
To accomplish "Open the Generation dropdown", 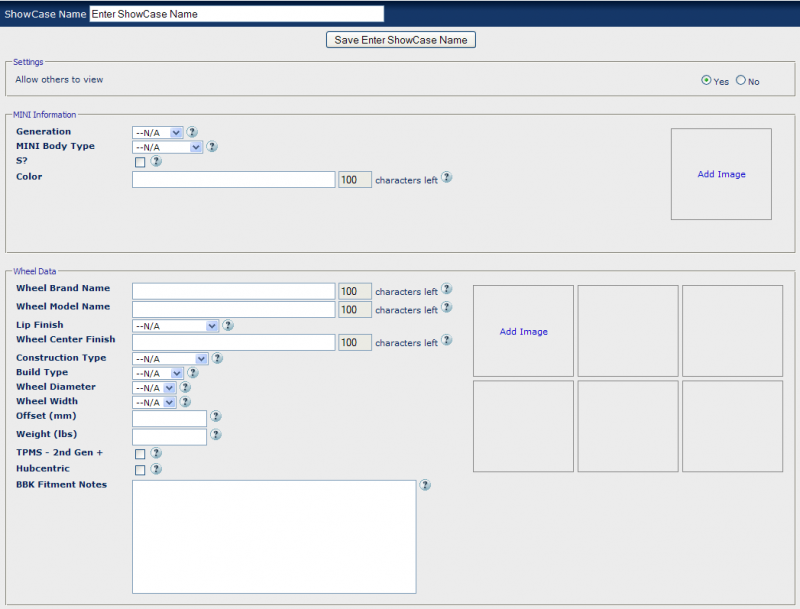I will [x=158, y=132].
